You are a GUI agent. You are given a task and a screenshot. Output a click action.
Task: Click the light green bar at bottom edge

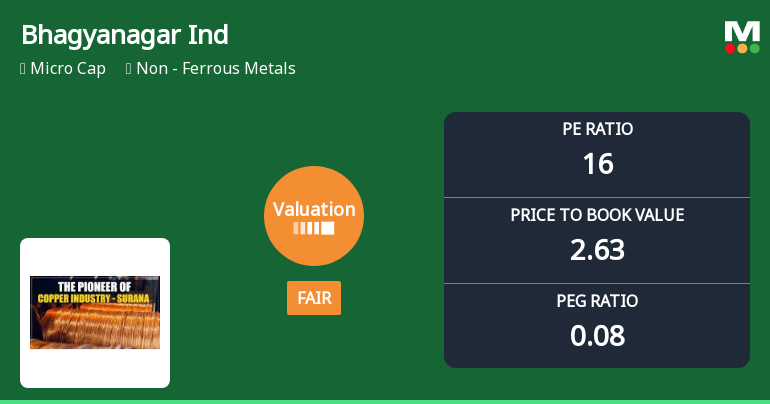tap(385, 401)
